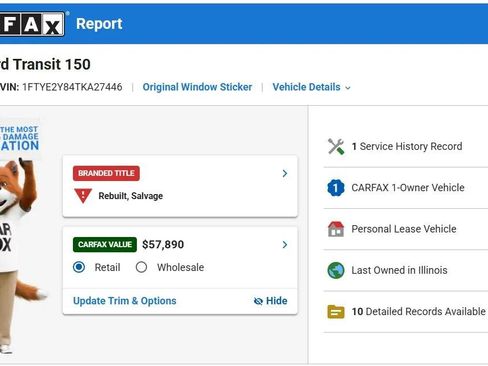
Task: Click the yellow folder Detailed Records icon
Action: pyautogui.click(x=336, y=312)
